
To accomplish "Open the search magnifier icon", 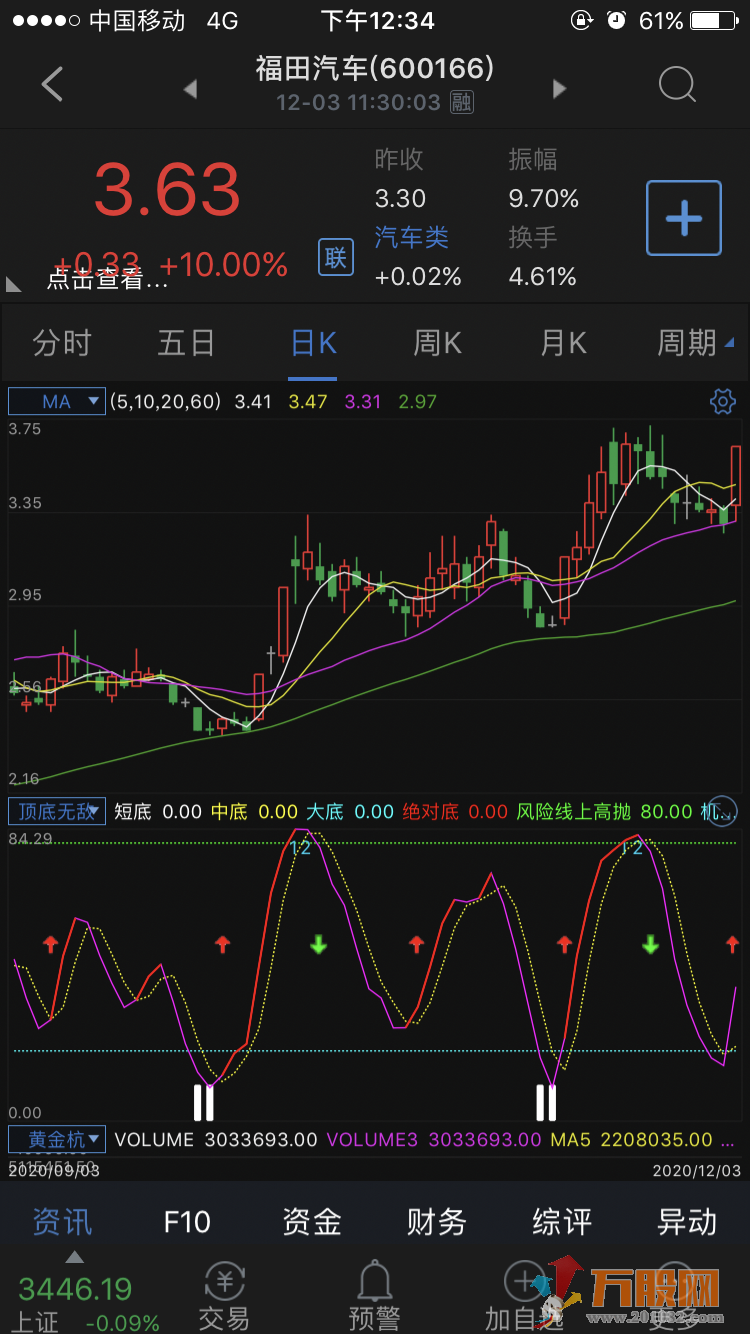I will 677,86.
